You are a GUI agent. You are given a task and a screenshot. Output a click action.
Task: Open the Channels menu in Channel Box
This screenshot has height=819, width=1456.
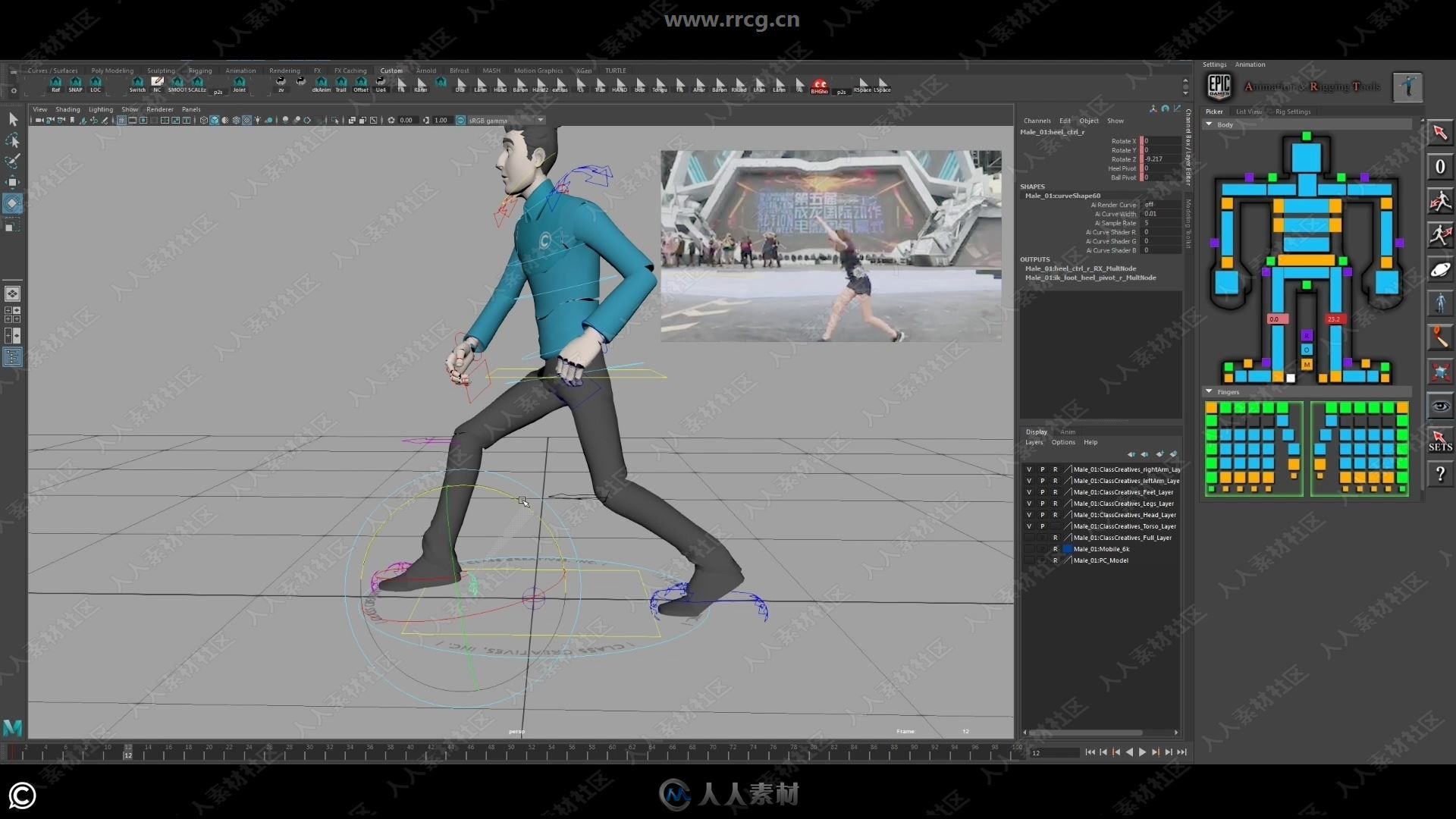(x=1037, y=121)
